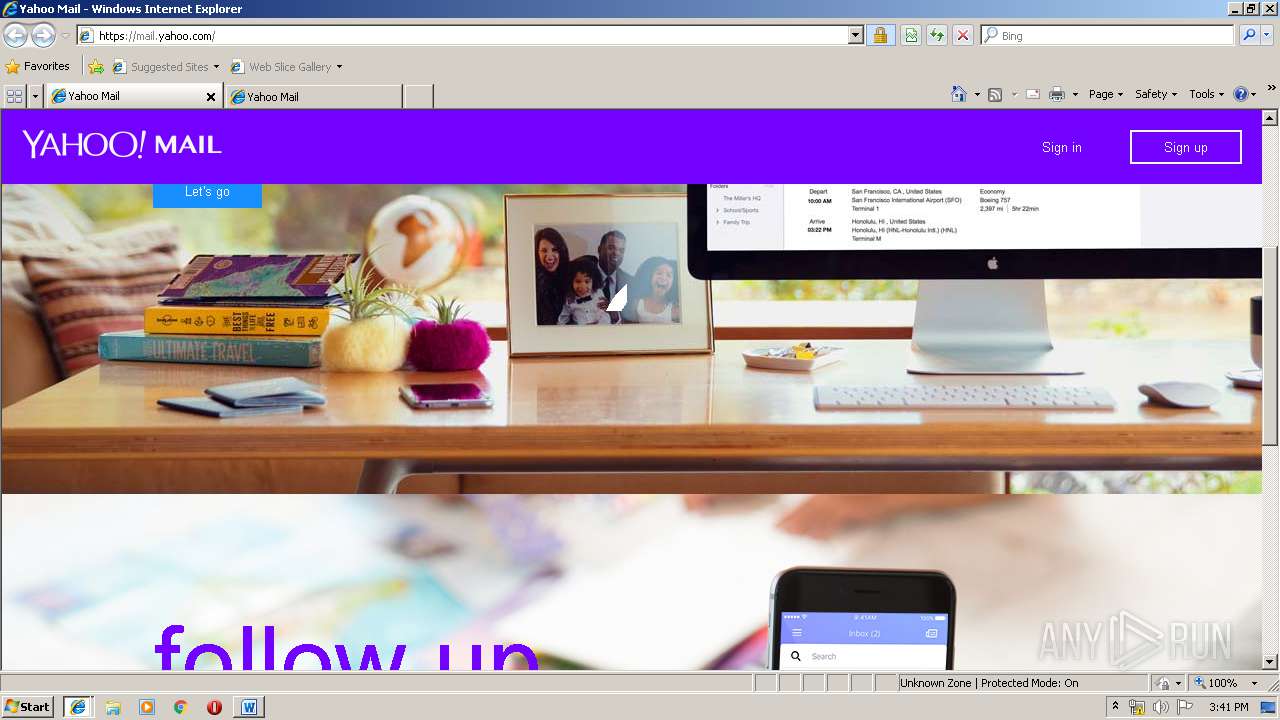
Task: Click the network tray icon
Action: pyautogui.click(x=1137, y=707)
